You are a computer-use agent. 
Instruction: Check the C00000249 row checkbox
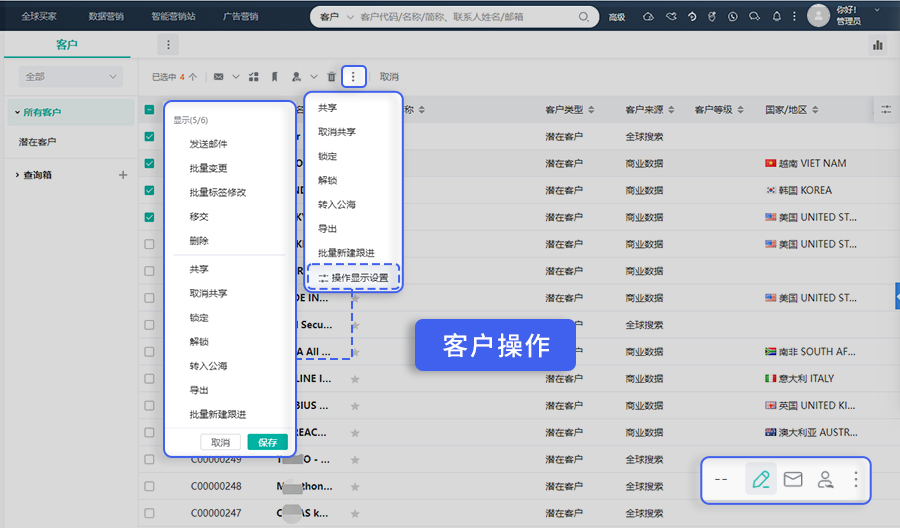(149, 459)
